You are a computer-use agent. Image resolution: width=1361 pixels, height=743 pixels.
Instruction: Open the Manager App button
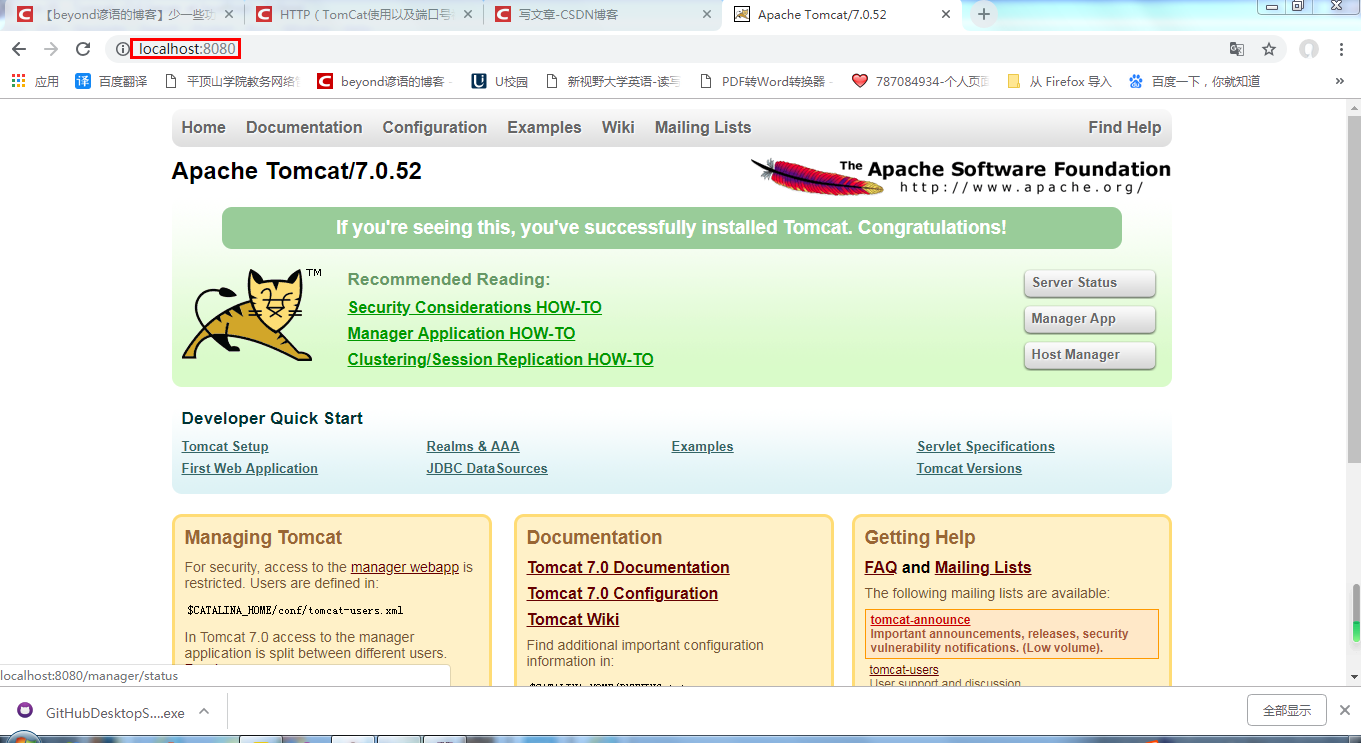(1089, 319)
